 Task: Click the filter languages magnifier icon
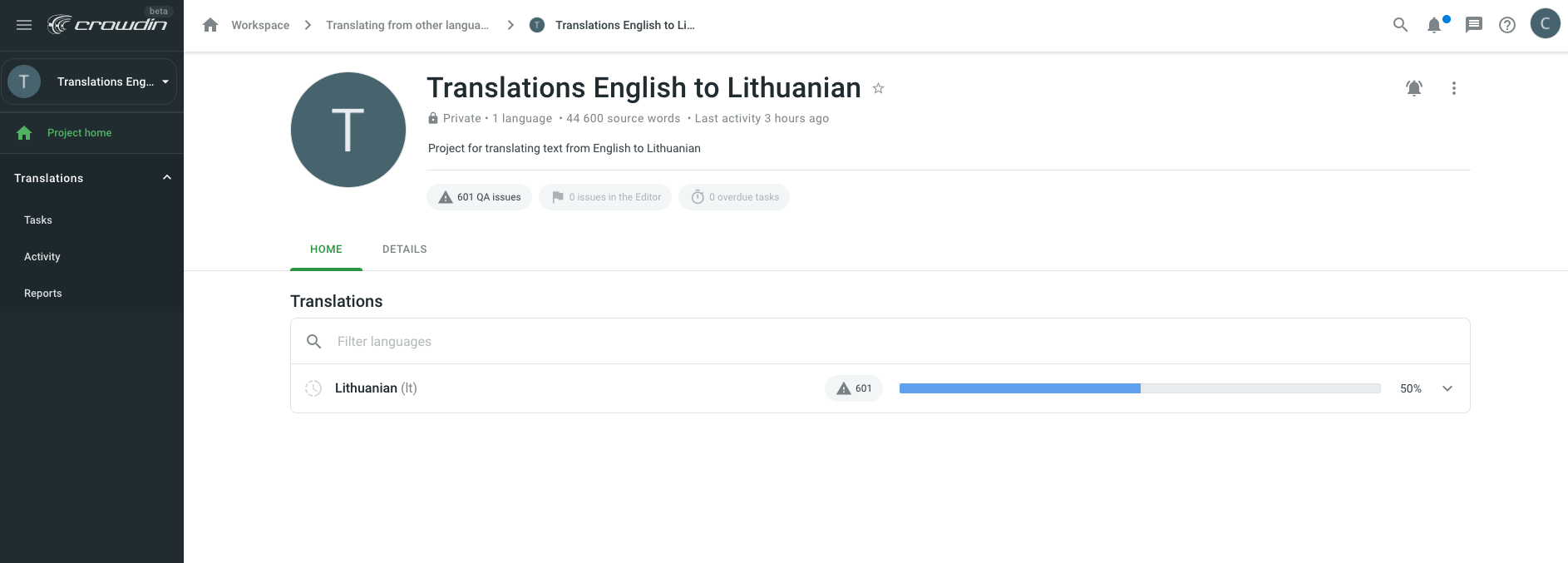tap(314, 341)
